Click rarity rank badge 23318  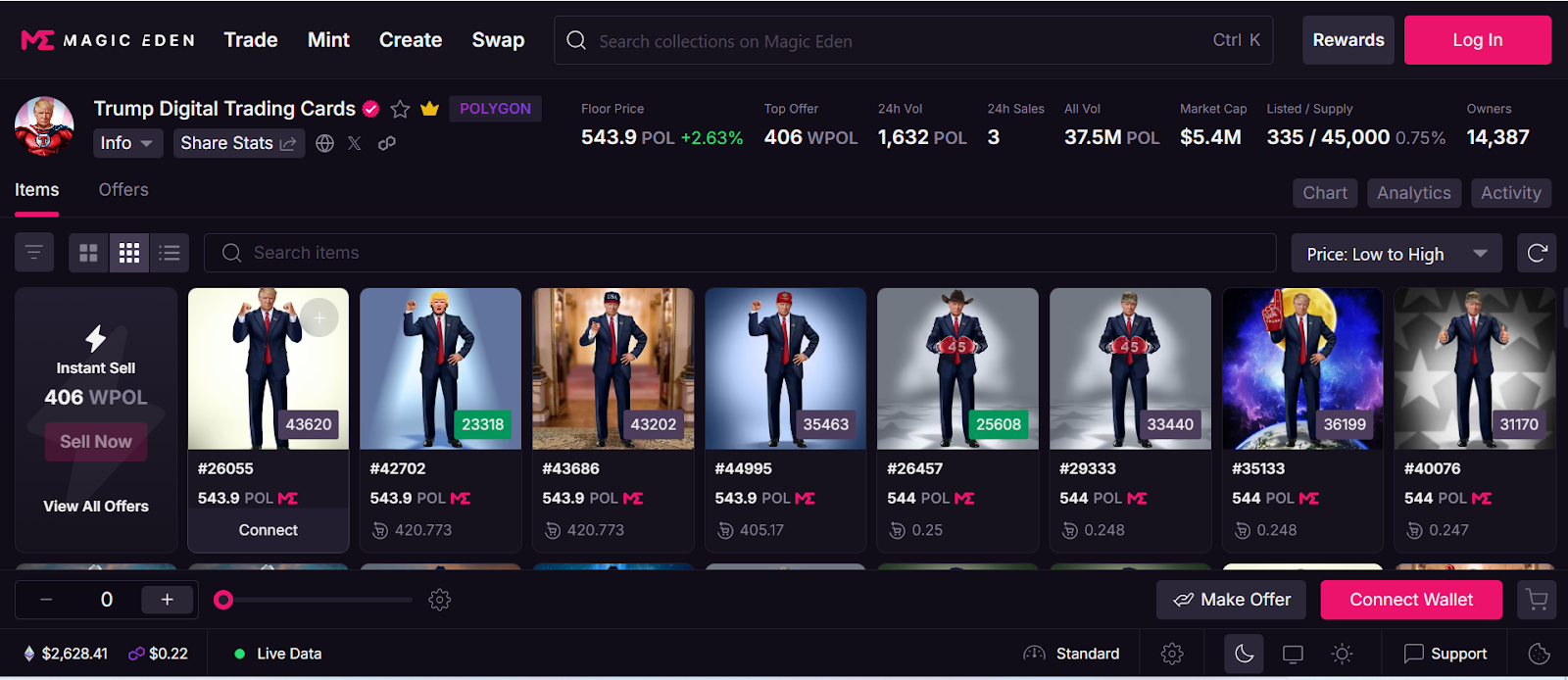coord(482,424)
